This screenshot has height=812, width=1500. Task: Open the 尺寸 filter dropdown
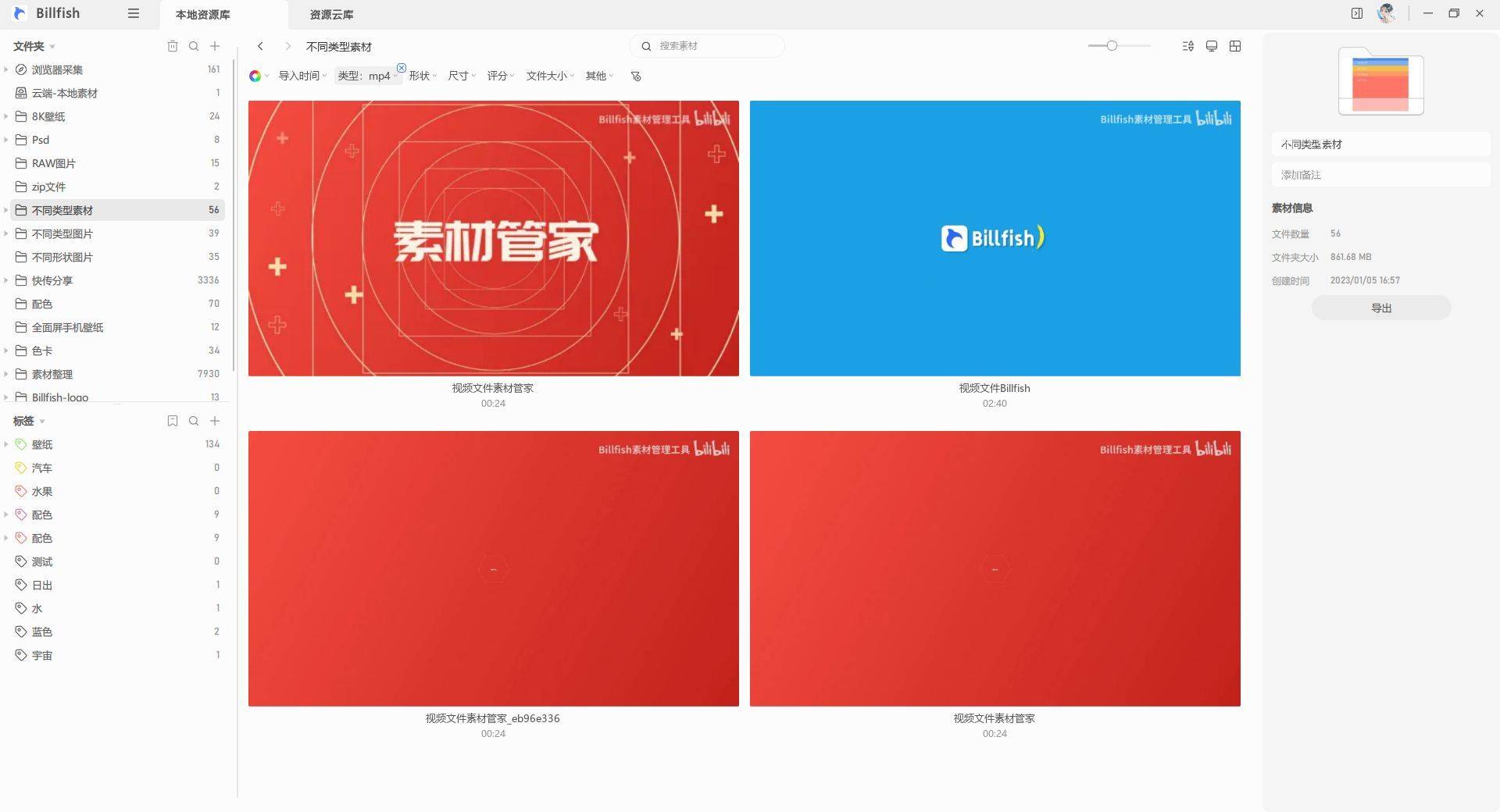pos(461,76)
